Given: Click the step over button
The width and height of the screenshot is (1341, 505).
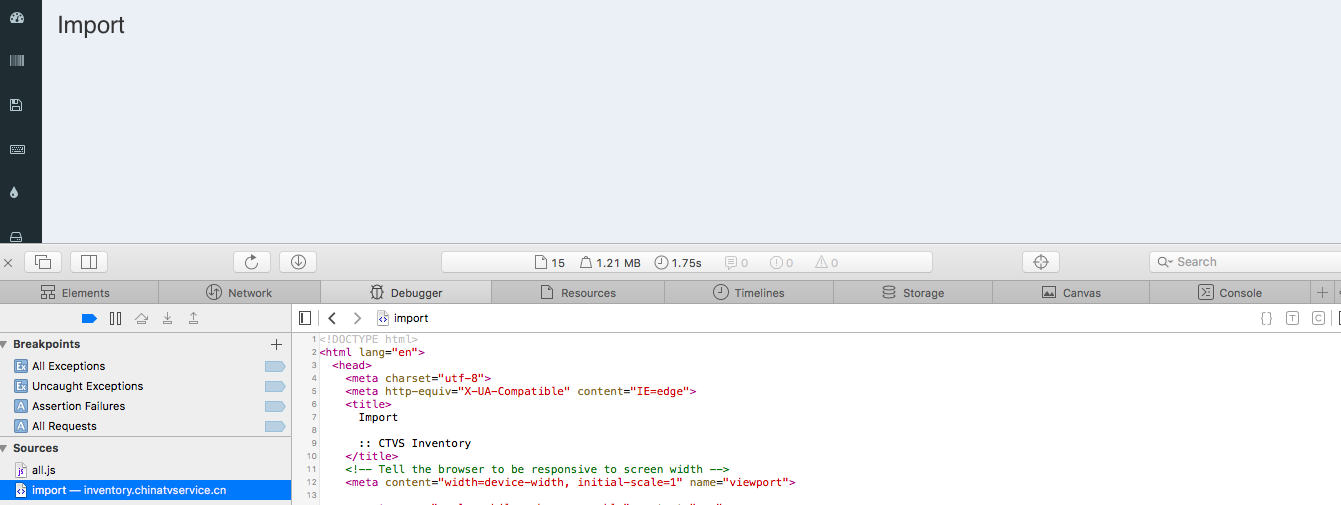Looking at the screenshot, I should pos(142,318).
